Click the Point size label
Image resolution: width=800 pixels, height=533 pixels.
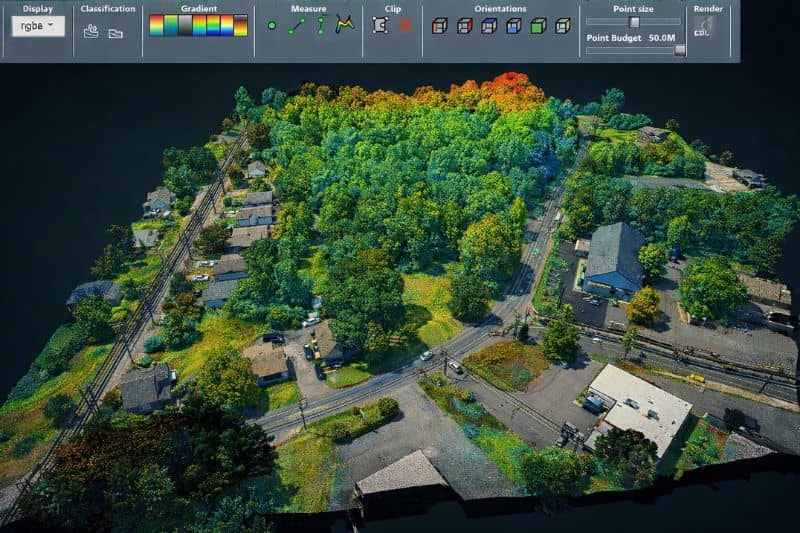(633, 9)
